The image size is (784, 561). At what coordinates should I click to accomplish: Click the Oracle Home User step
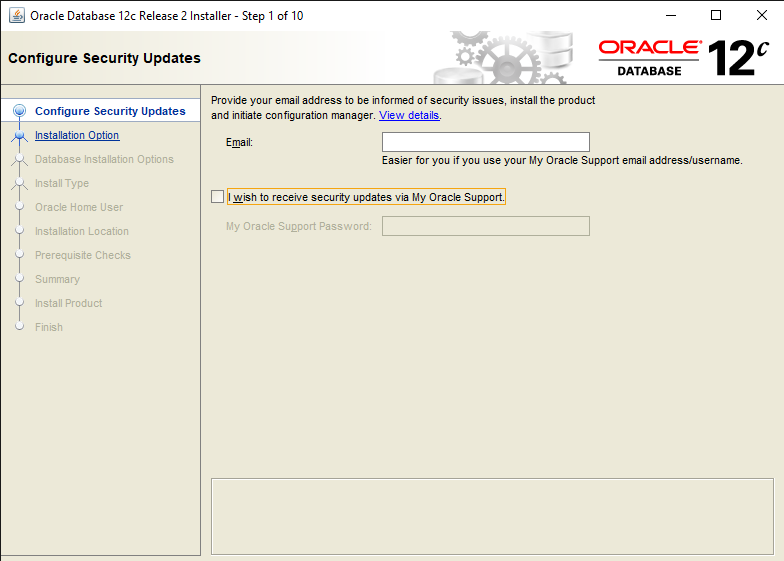[x=79, y=207]
